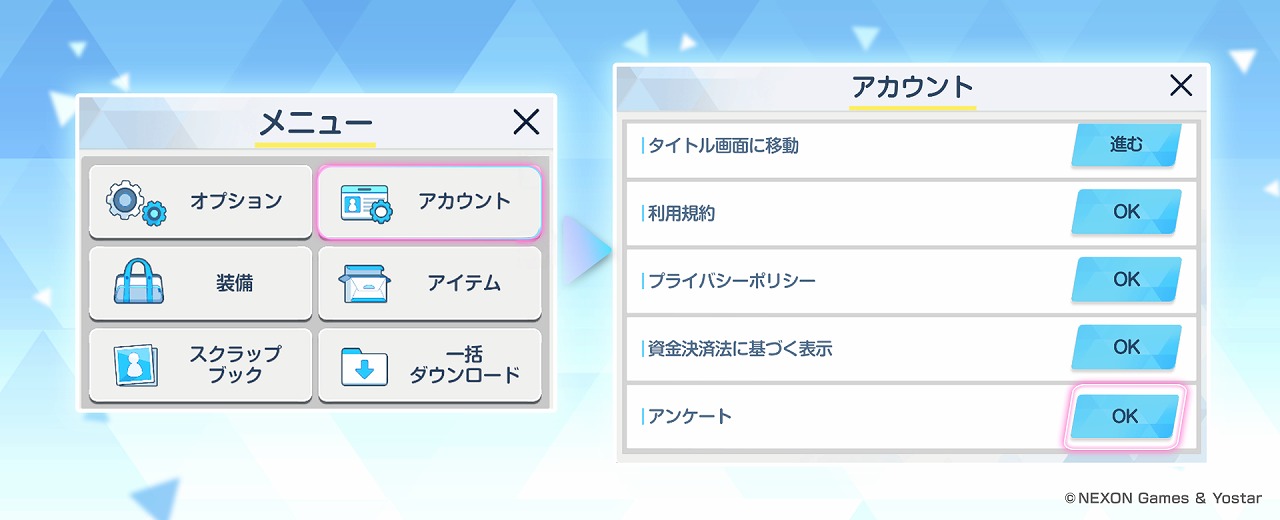This screenshot has height=520, width=1280.
Task: Click the gears icon beside オプション
Action: pyautogui.click(x=137, y=203)
